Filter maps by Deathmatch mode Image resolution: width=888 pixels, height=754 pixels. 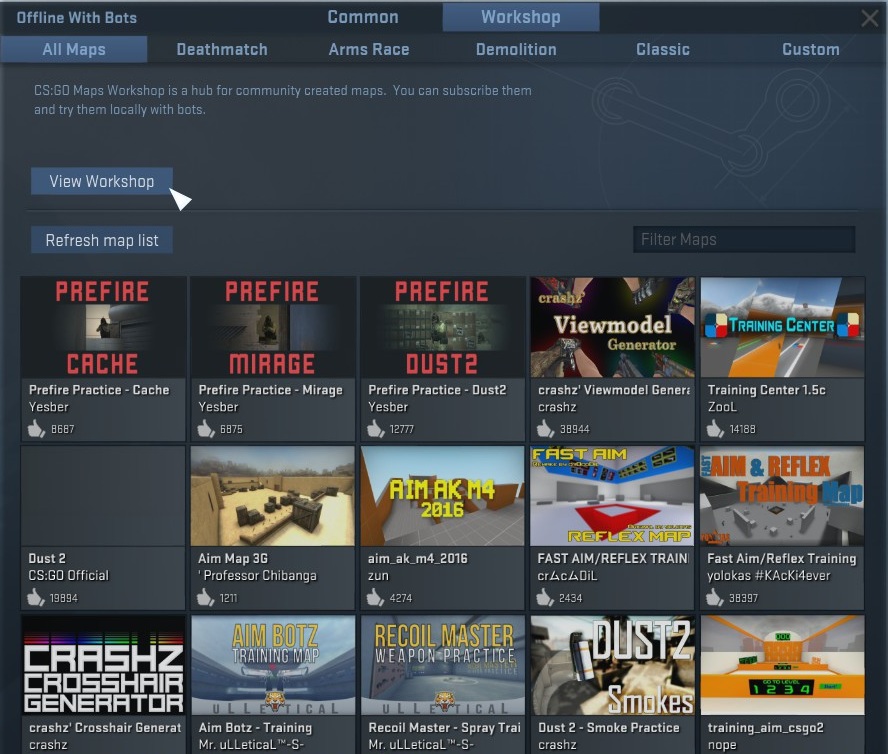(x=222, y=49)
